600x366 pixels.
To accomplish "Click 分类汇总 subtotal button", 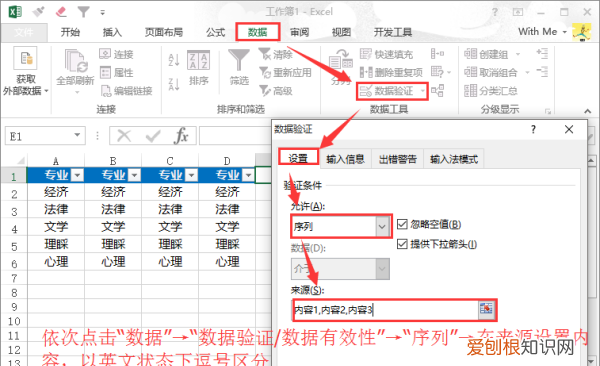I will [x=491, y=91].
